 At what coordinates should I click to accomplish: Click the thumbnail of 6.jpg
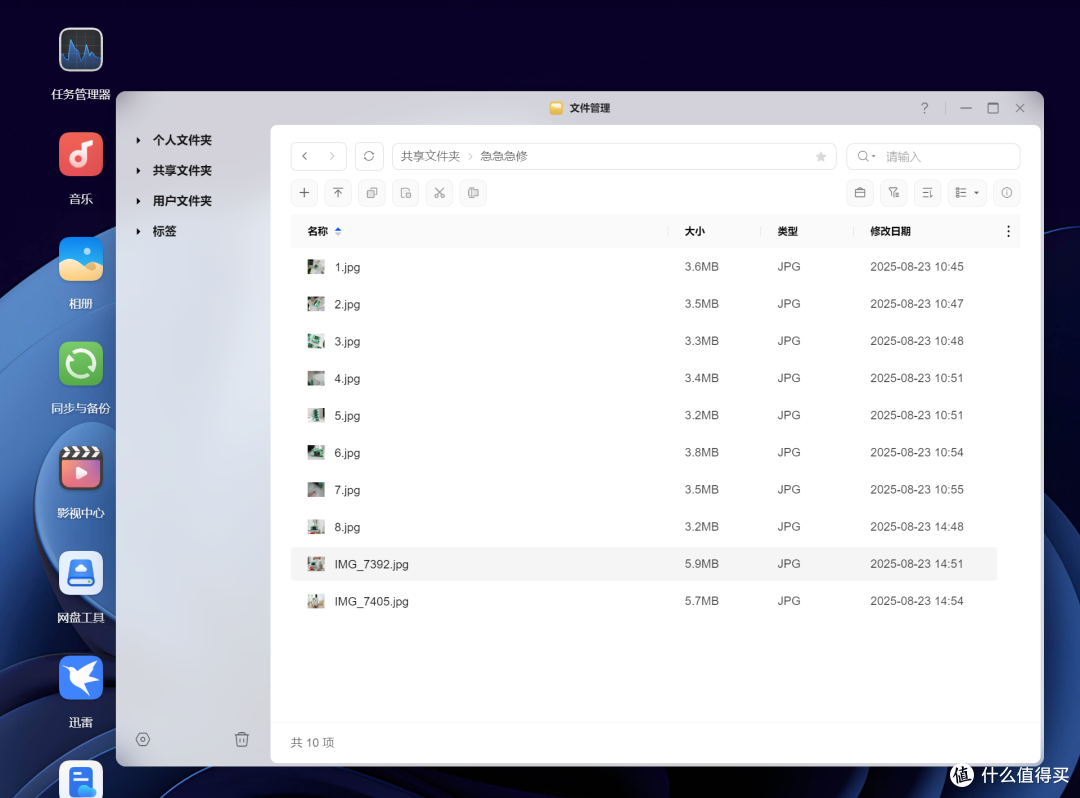(x=315, y=452)
